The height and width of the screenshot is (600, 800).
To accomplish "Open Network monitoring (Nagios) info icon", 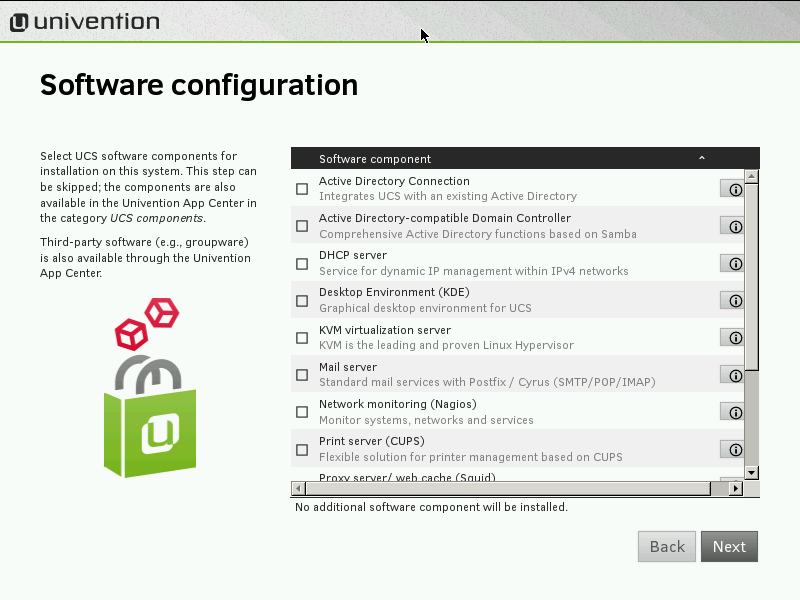I will tap(735, 412).
